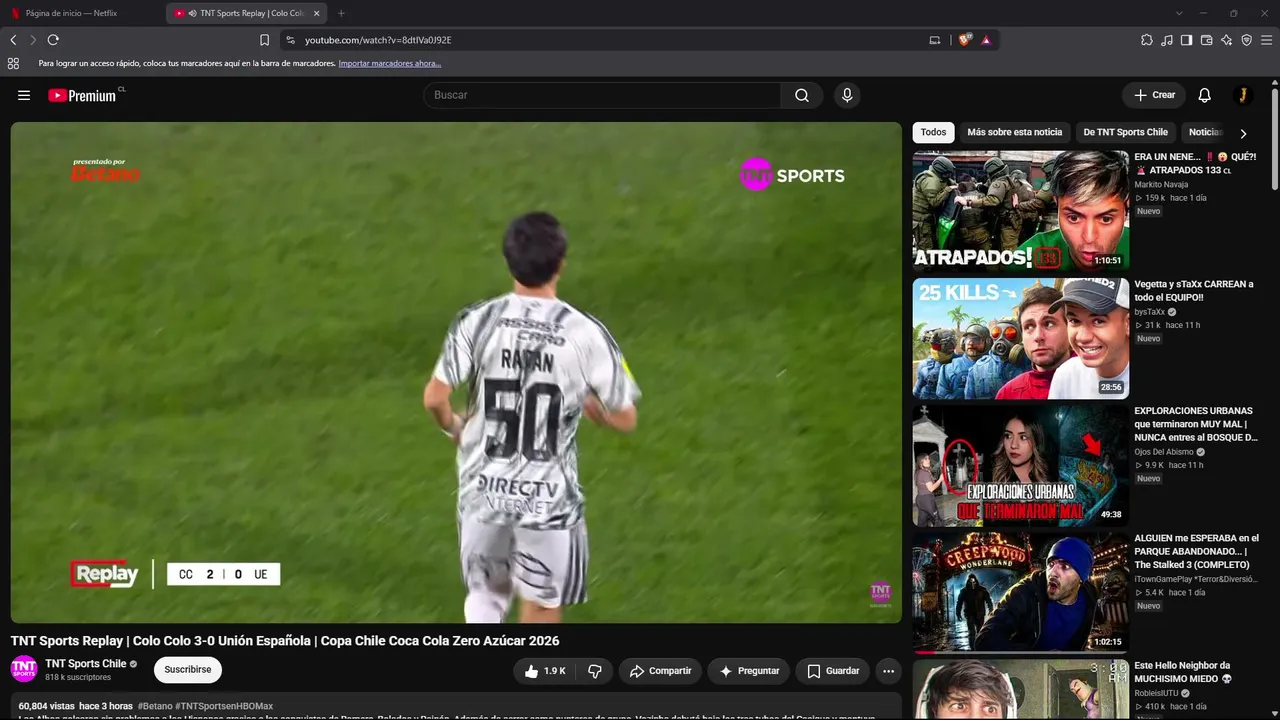Click in the Buscar search field
This screenshot has height=720, width=1280.
(602, 95)
